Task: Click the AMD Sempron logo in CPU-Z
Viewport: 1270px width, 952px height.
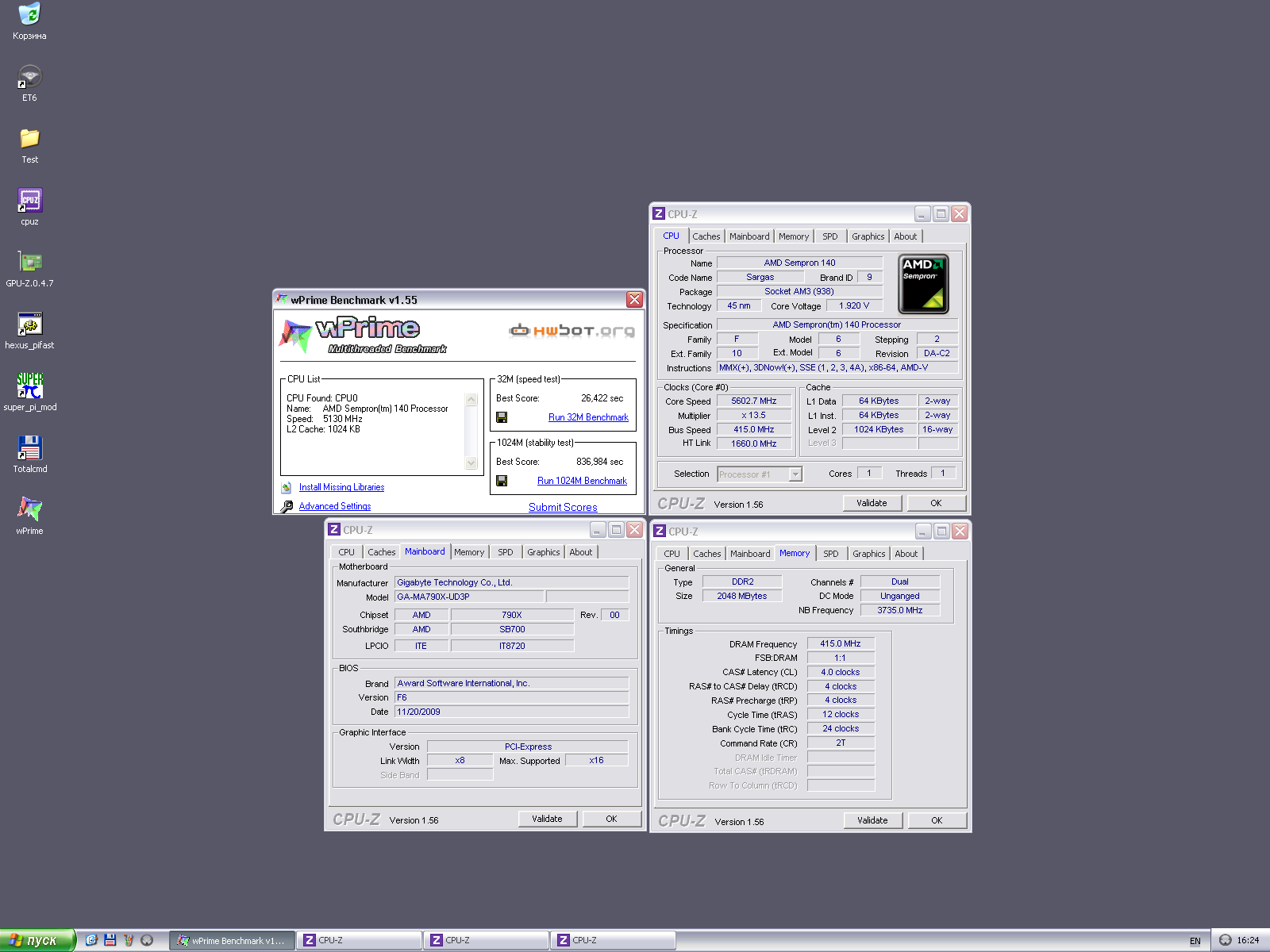Action: [923, 284]
